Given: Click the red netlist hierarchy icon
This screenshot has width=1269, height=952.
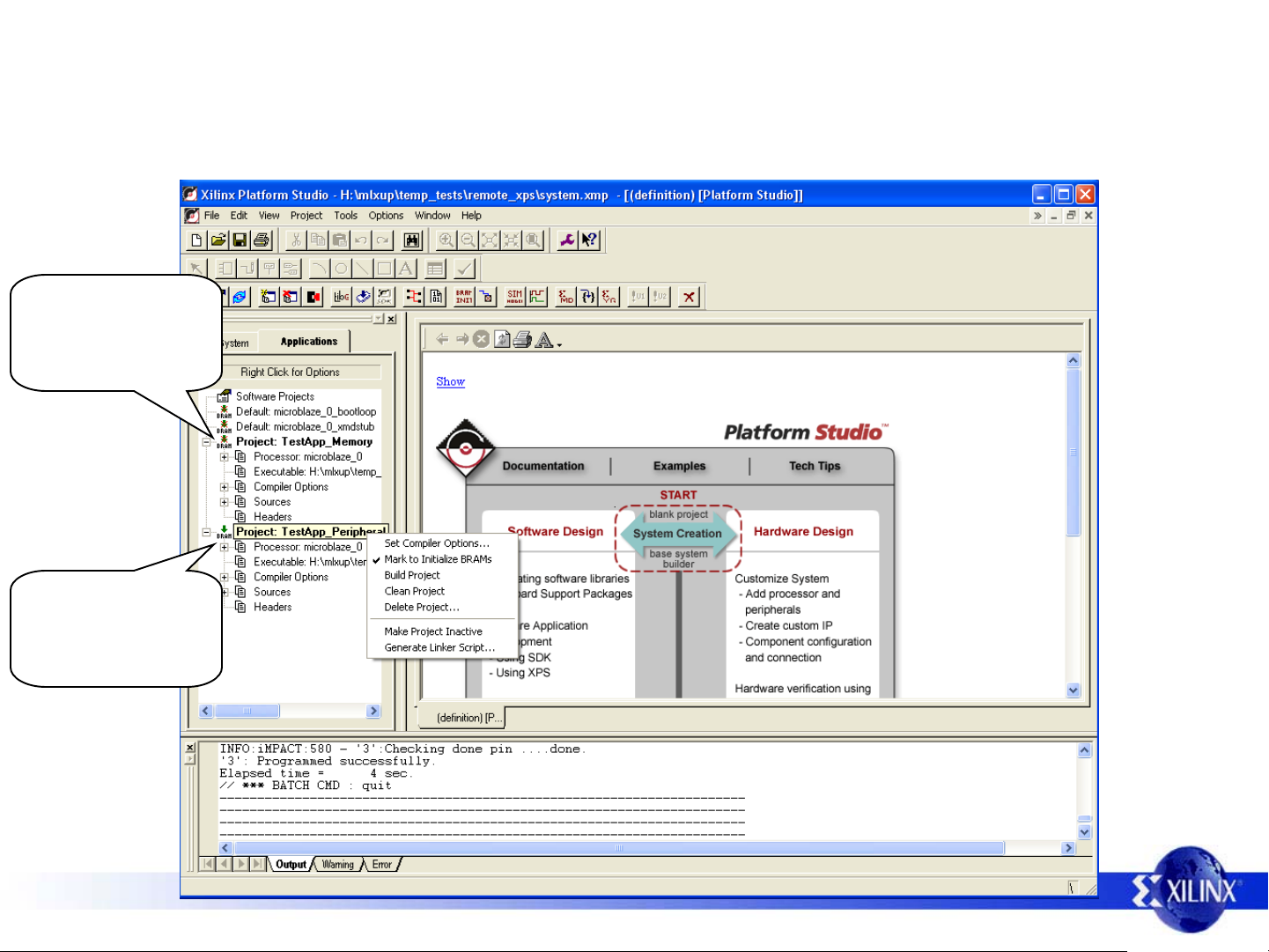Looking at the screenshot, I should (x=413, y=297).
